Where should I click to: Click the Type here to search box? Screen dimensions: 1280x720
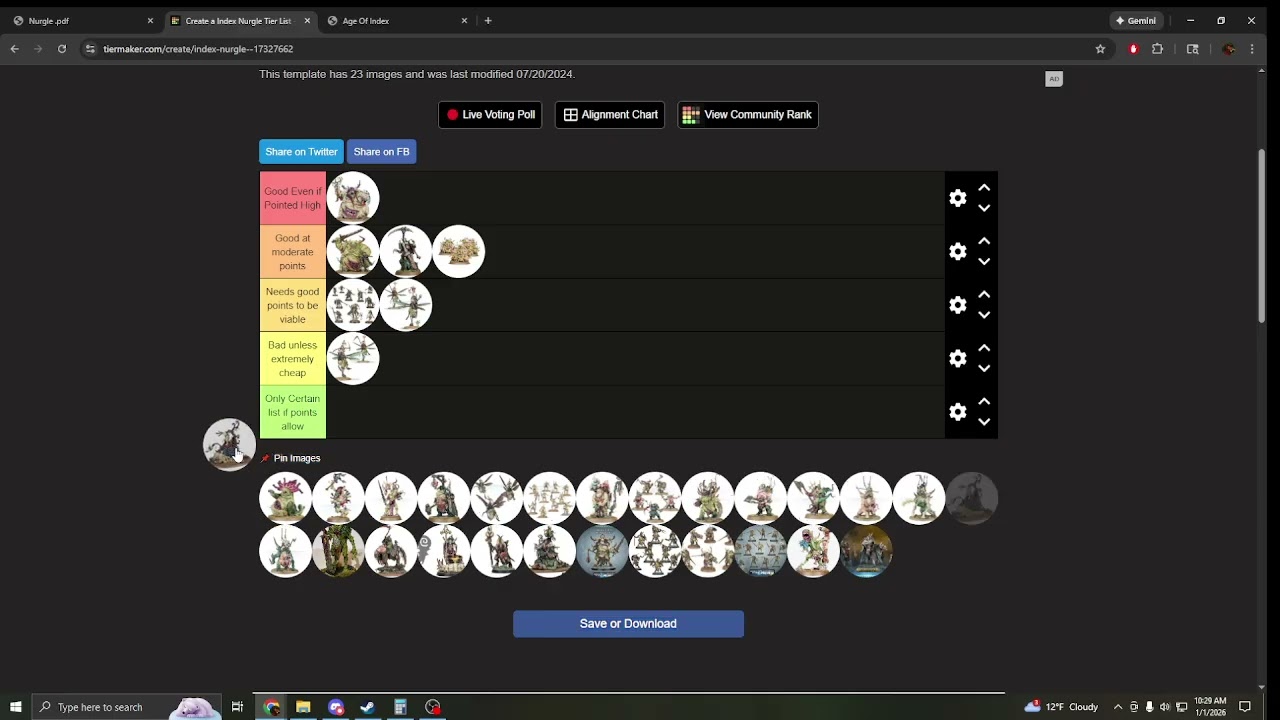click(x=127, y=707)
